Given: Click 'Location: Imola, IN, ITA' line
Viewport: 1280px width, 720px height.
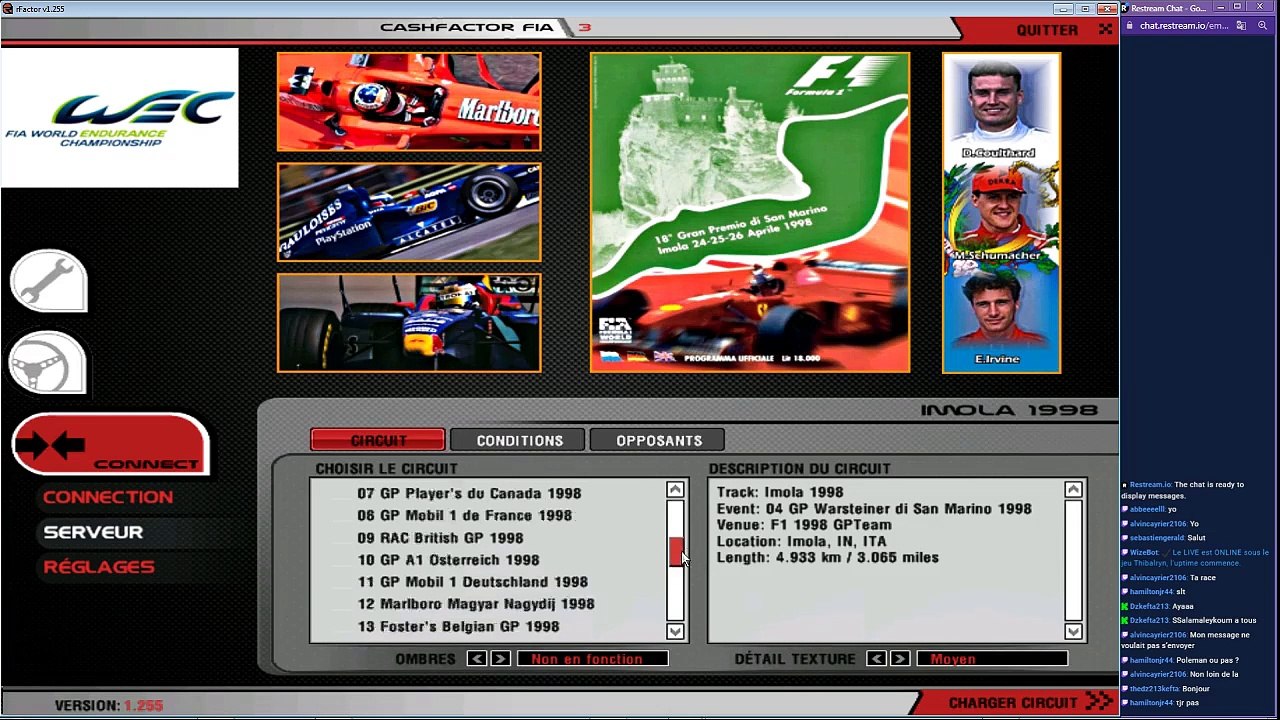Looking at the screenshot, I should pyautogui.click(x=801, y=541).
